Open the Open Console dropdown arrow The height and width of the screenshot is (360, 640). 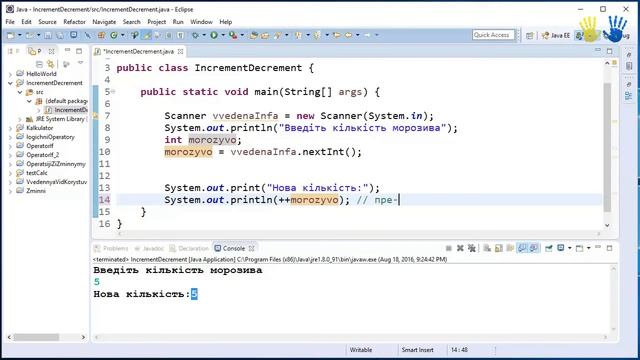tap(588, 248)
